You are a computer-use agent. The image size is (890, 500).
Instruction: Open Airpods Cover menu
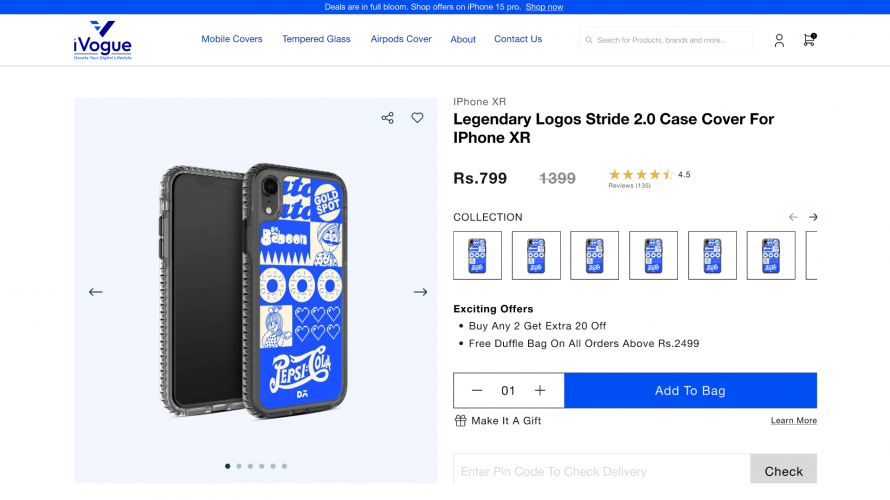(401, 39)
